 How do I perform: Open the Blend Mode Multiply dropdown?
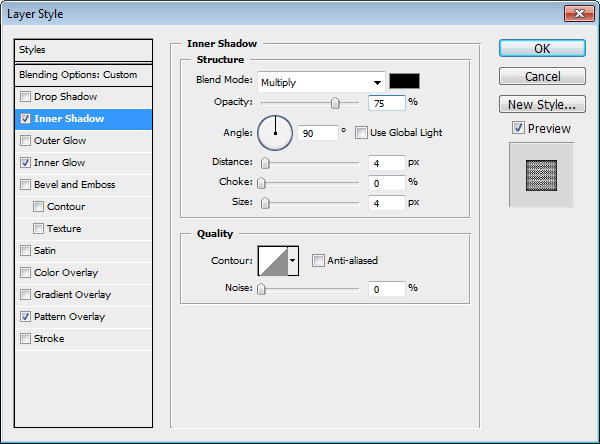[x=321, y=82]
